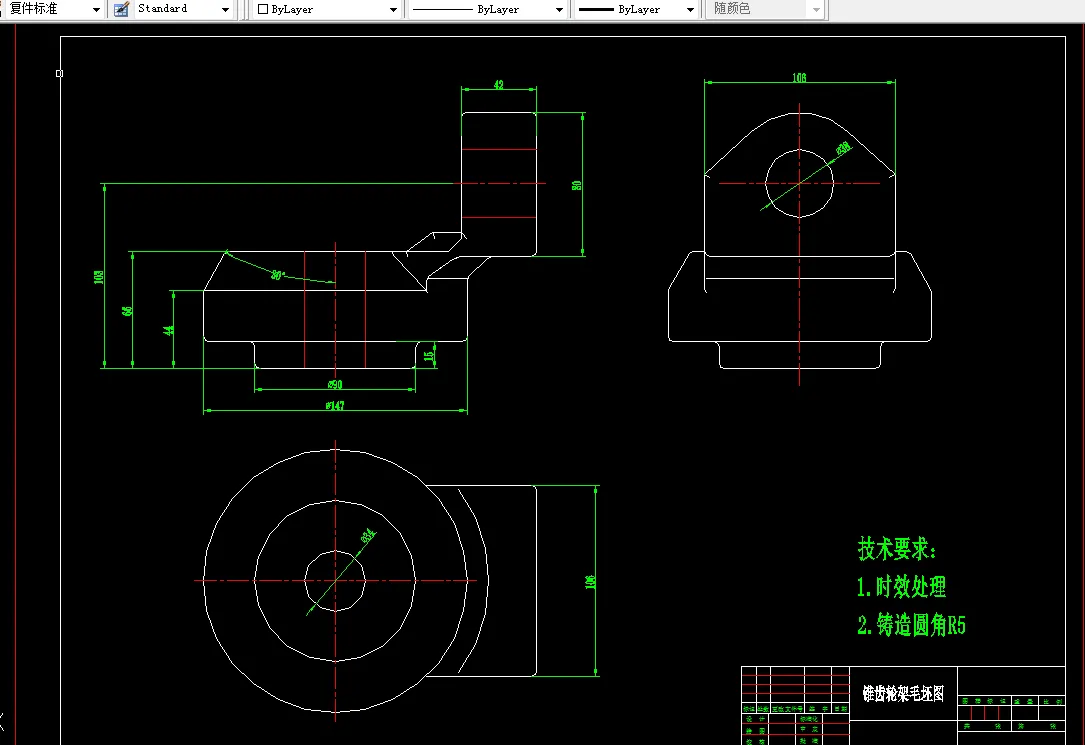Click the 随颜色 plot style dropdown
Viewport: 1085px width, 745px height.
point(765,10)
